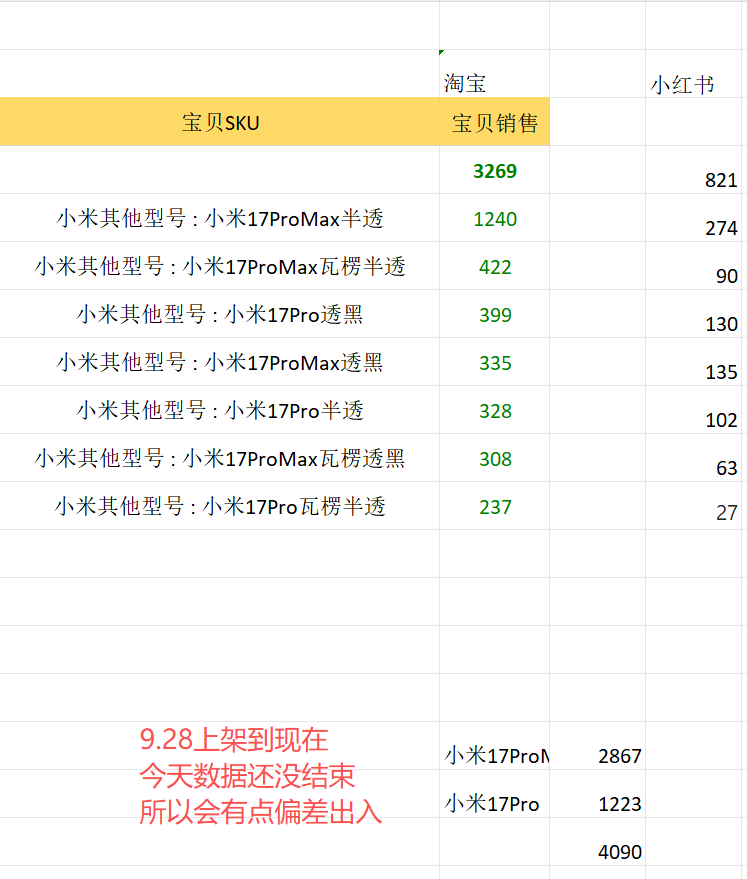747x879 pixels.
Task: Click the 淘宝 label cell
Action: [x=494, y=74]
